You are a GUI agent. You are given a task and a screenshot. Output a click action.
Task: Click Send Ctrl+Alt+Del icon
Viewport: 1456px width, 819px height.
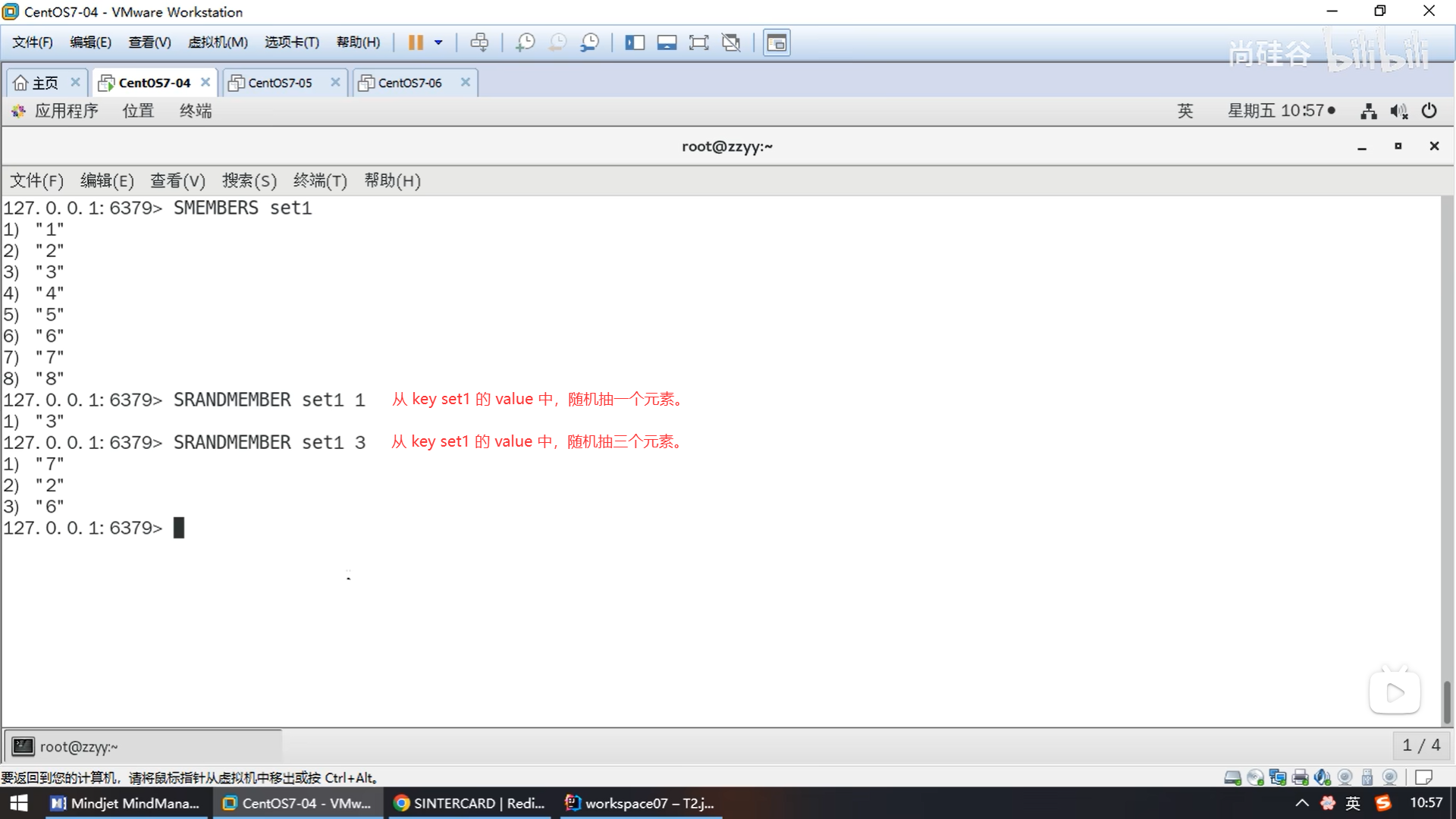coord(479,42)
